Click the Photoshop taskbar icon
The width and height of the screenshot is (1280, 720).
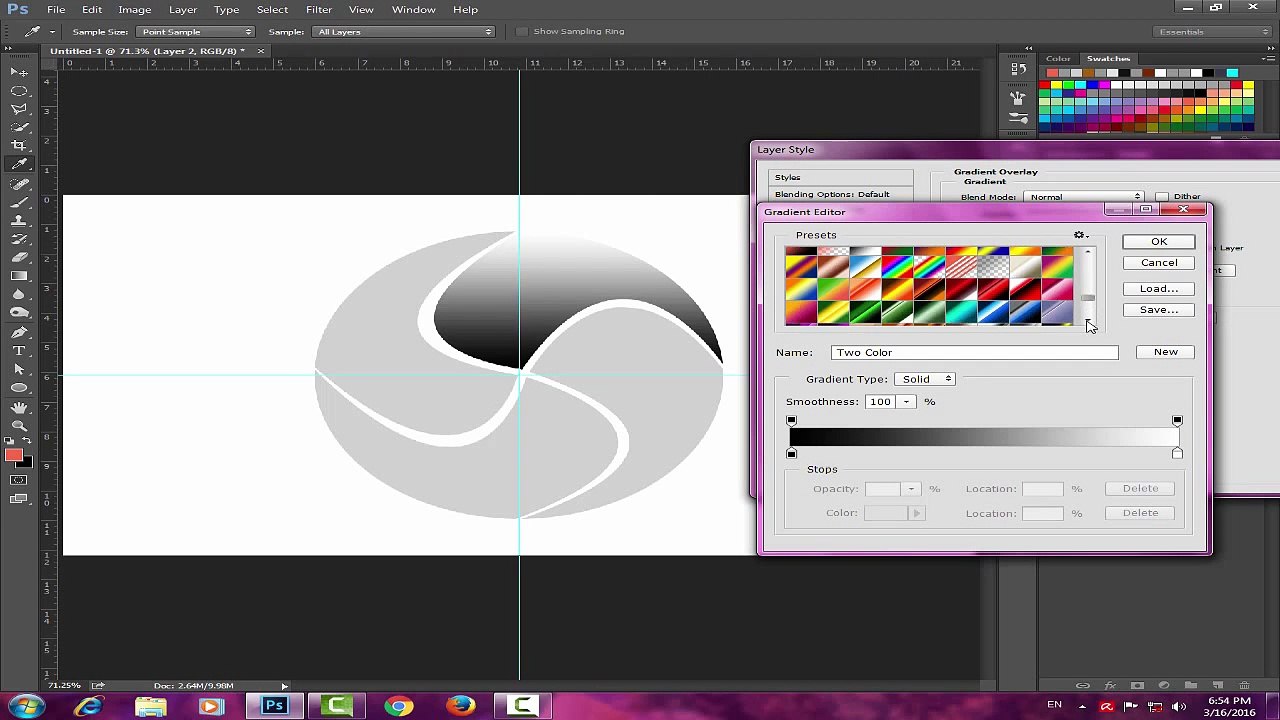coord(274,706)
